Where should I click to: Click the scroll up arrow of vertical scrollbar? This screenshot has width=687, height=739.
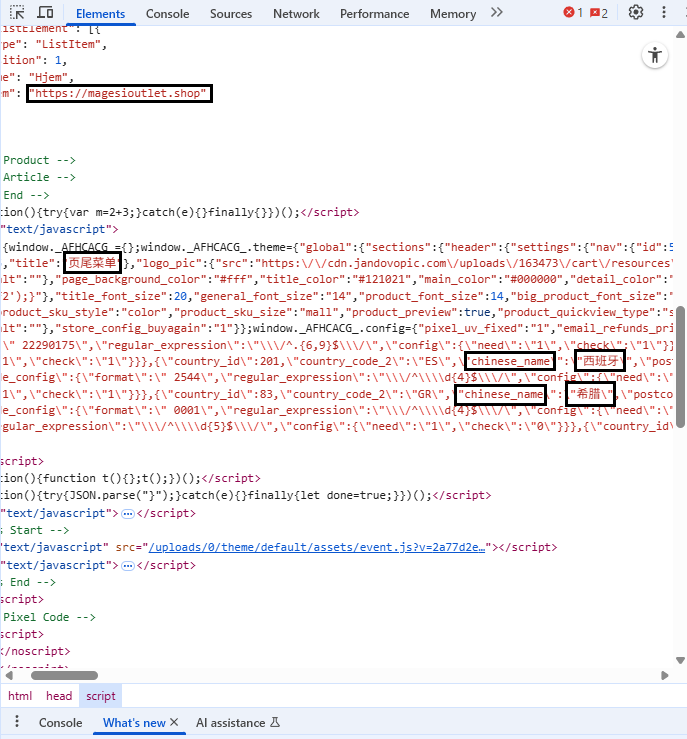click(680, 35)
